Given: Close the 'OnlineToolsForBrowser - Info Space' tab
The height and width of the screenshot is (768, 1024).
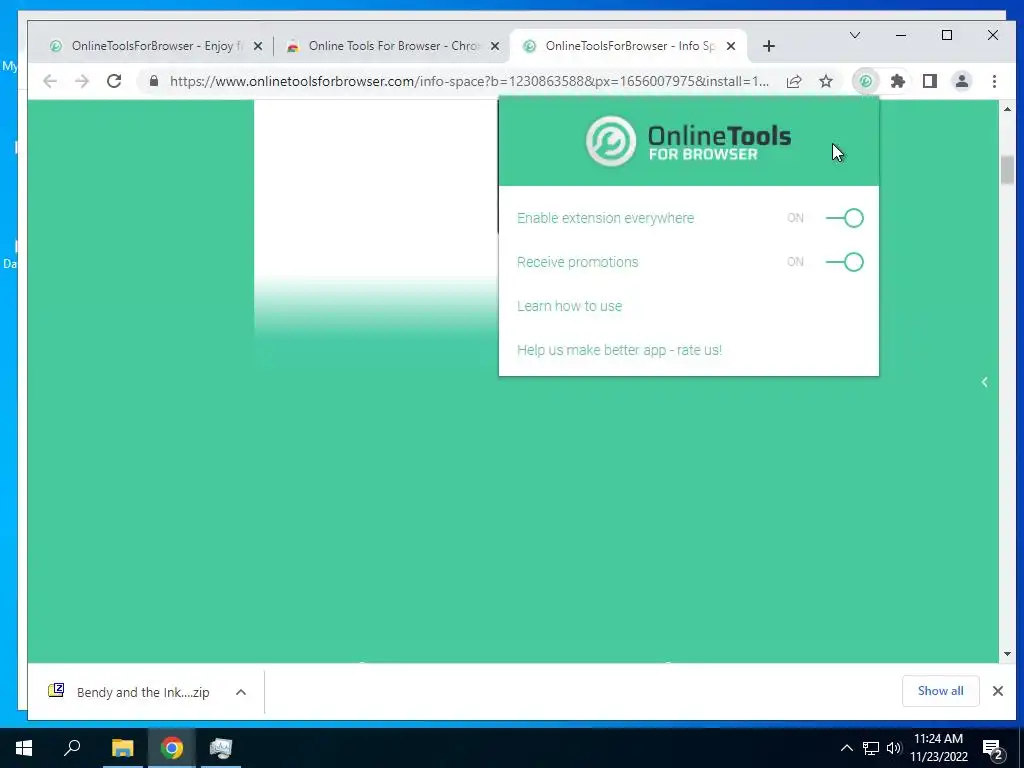Looking at the screenshot, I should (x=731, y=46).
